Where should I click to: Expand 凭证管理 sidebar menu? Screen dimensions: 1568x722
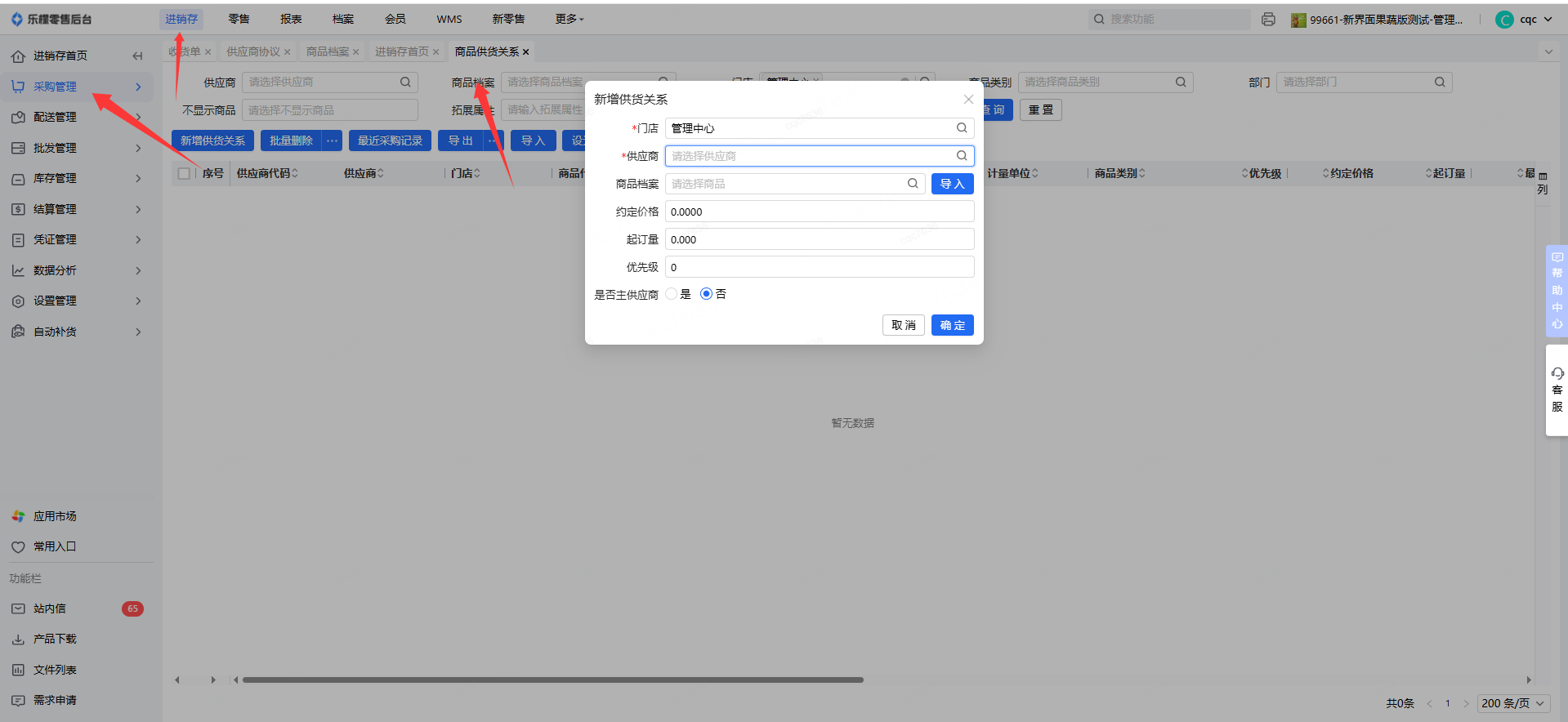78,239
